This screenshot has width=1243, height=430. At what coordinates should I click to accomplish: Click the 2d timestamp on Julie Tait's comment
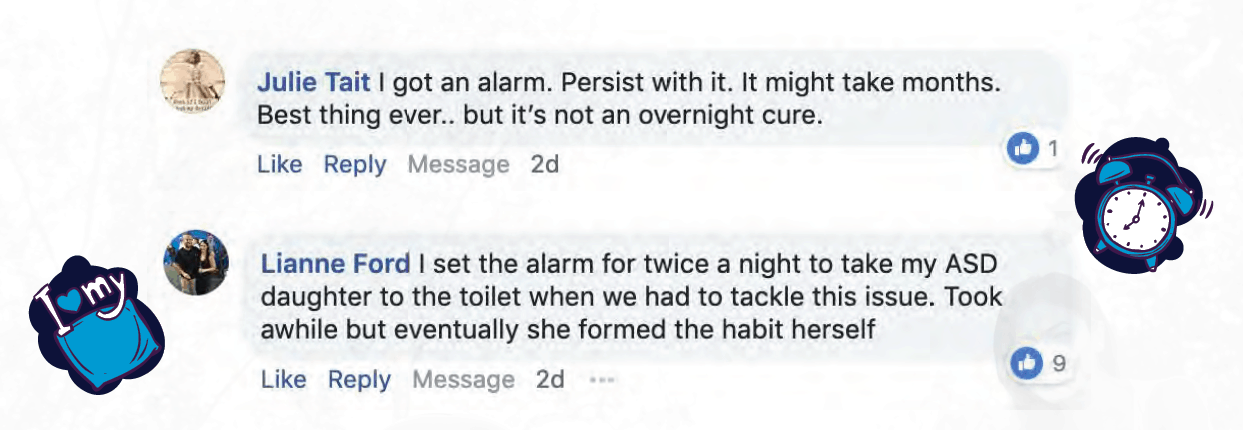[x=544, y=164]
